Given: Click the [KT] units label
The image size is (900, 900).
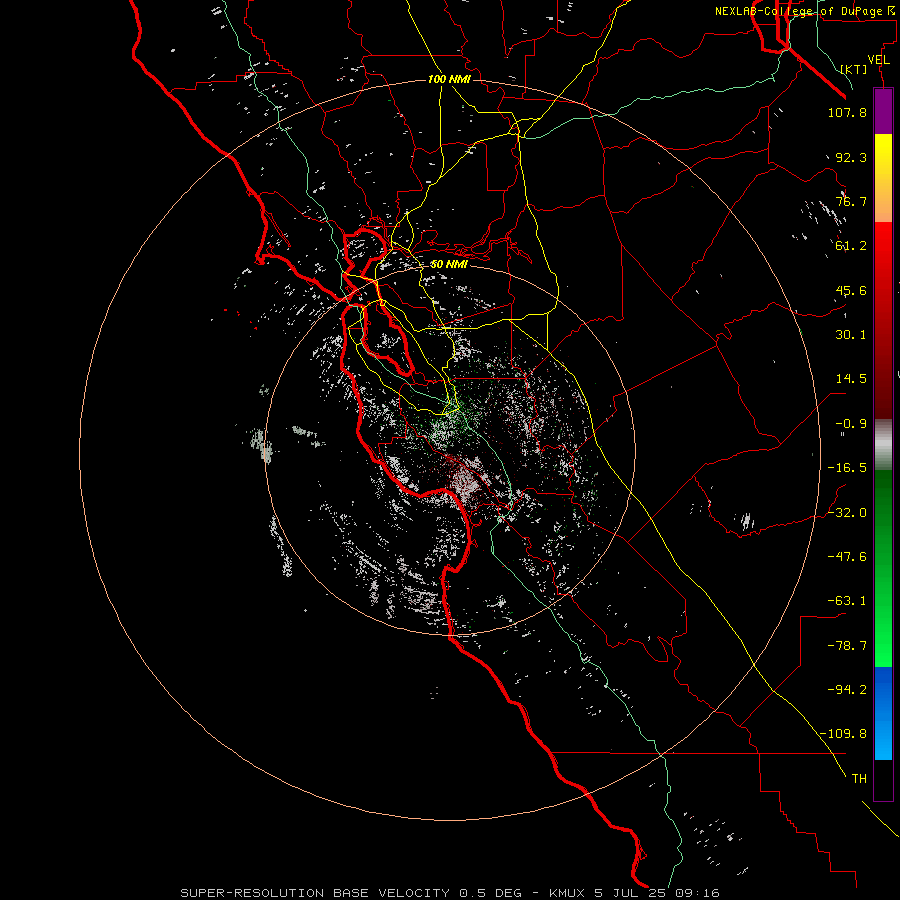Looking at the screenshot, I should tap(854, 69).
